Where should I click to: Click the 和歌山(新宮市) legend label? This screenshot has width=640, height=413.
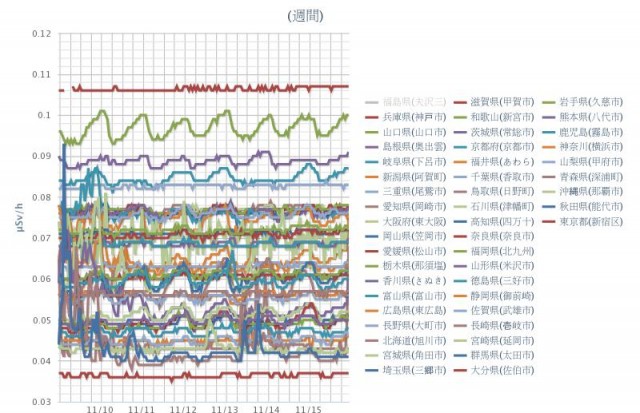tap(502, 117)
